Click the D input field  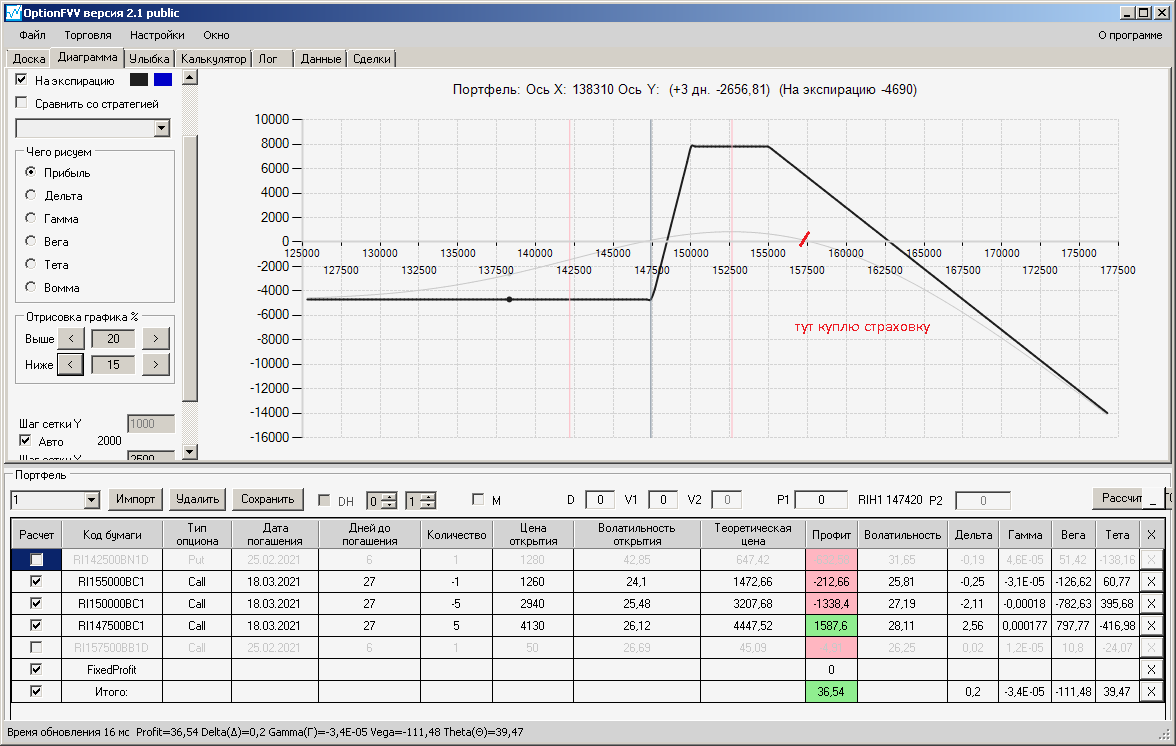[599, 500]
